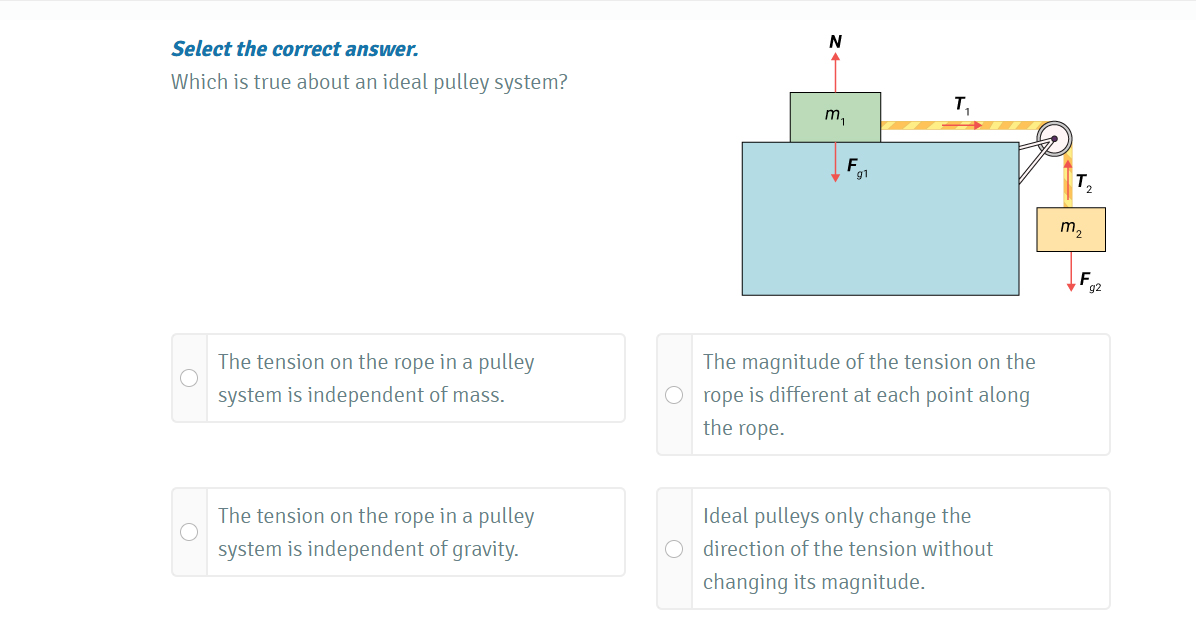This screenshot has width=1196, height=638.
Task: Click the yellow m2 hanging block
Action: (x=1071, y=229)
